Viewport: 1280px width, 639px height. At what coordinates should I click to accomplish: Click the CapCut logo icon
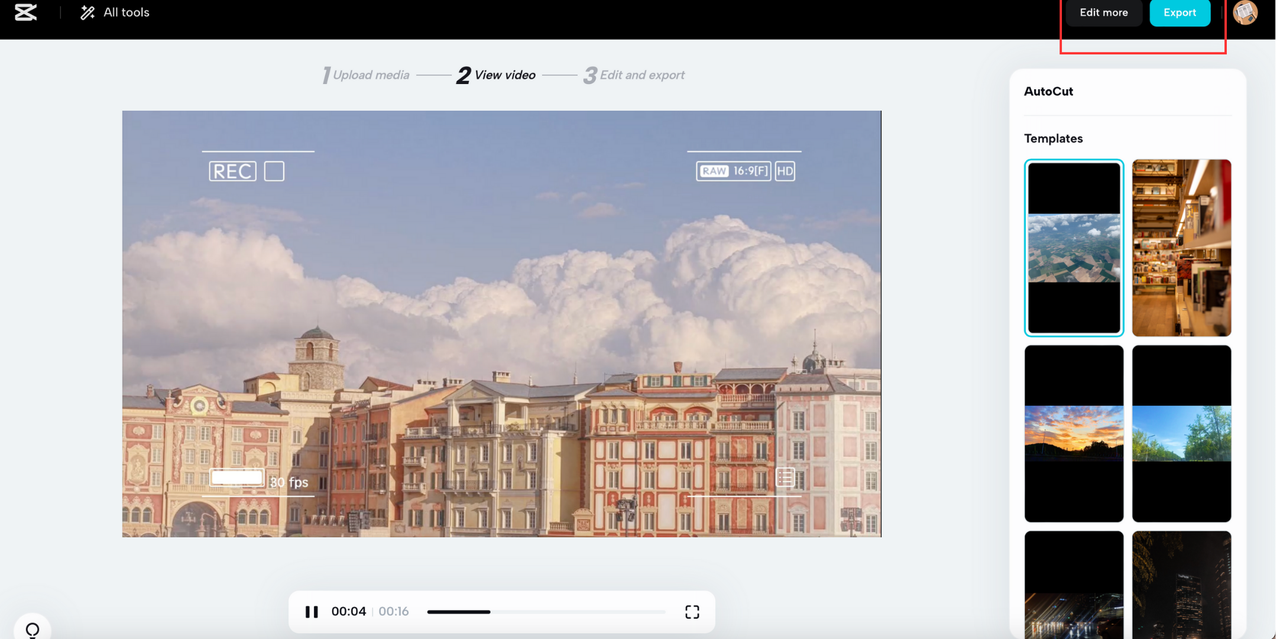point(26,12)
